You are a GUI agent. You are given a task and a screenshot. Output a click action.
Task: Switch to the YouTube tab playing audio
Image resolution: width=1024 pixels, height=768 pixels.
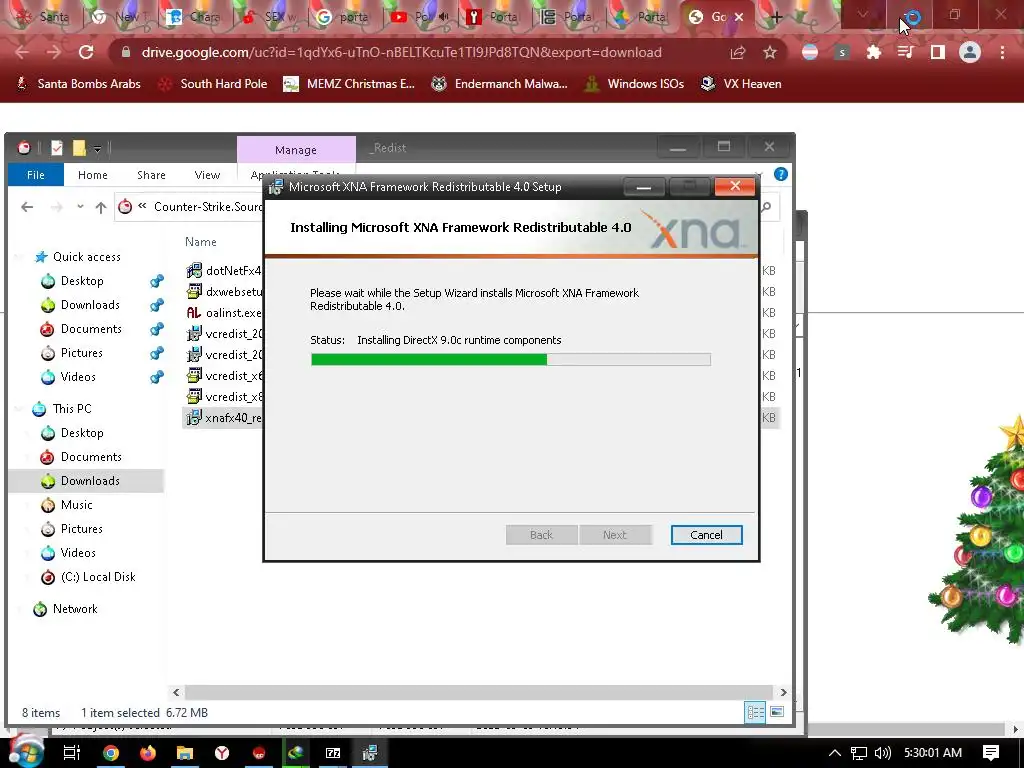(x=420, y=17)
